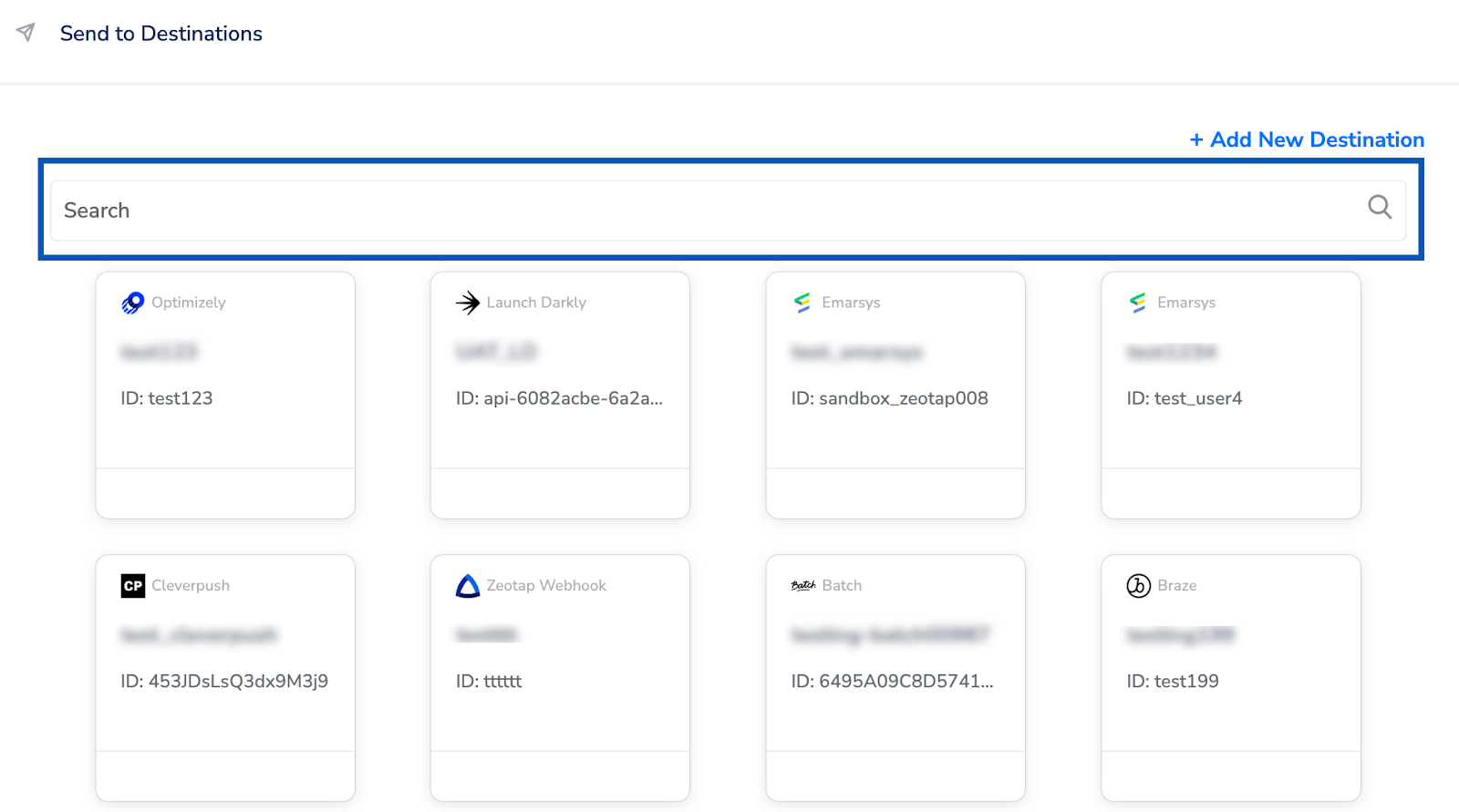Image resolution: width=1459 pixels, height=812 pixels.
Task: Select the Cleverpush label text
Action: 191,586
